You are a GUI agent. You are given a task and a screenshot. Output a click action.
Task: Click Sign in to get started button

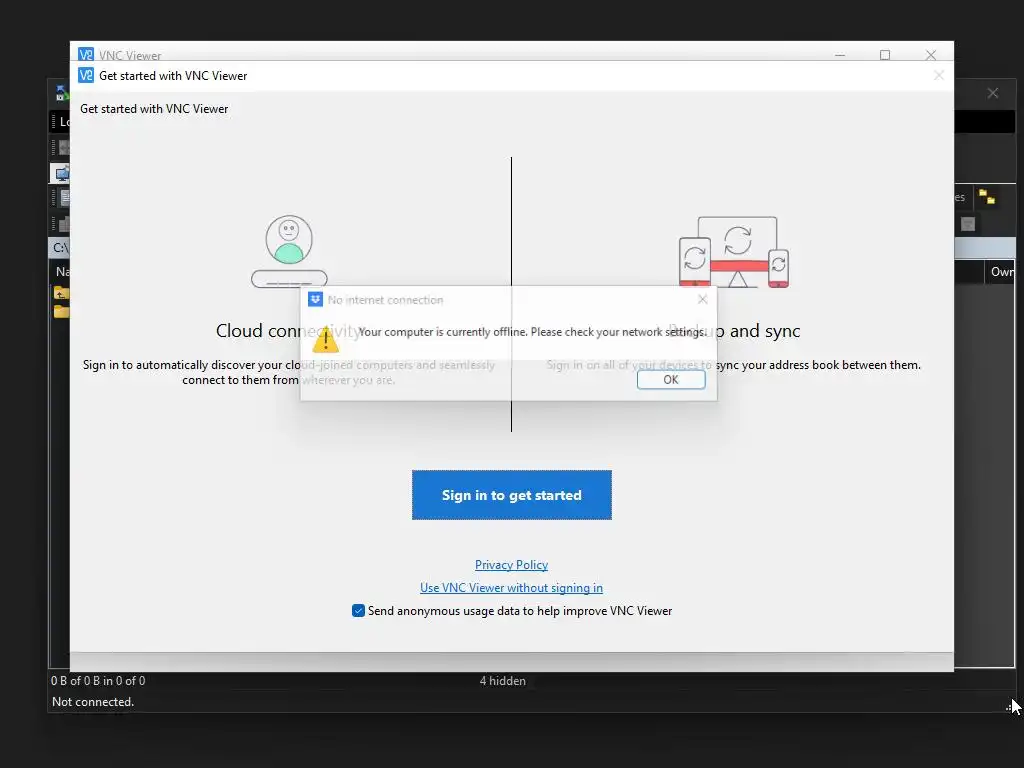[x=511, y=495]
